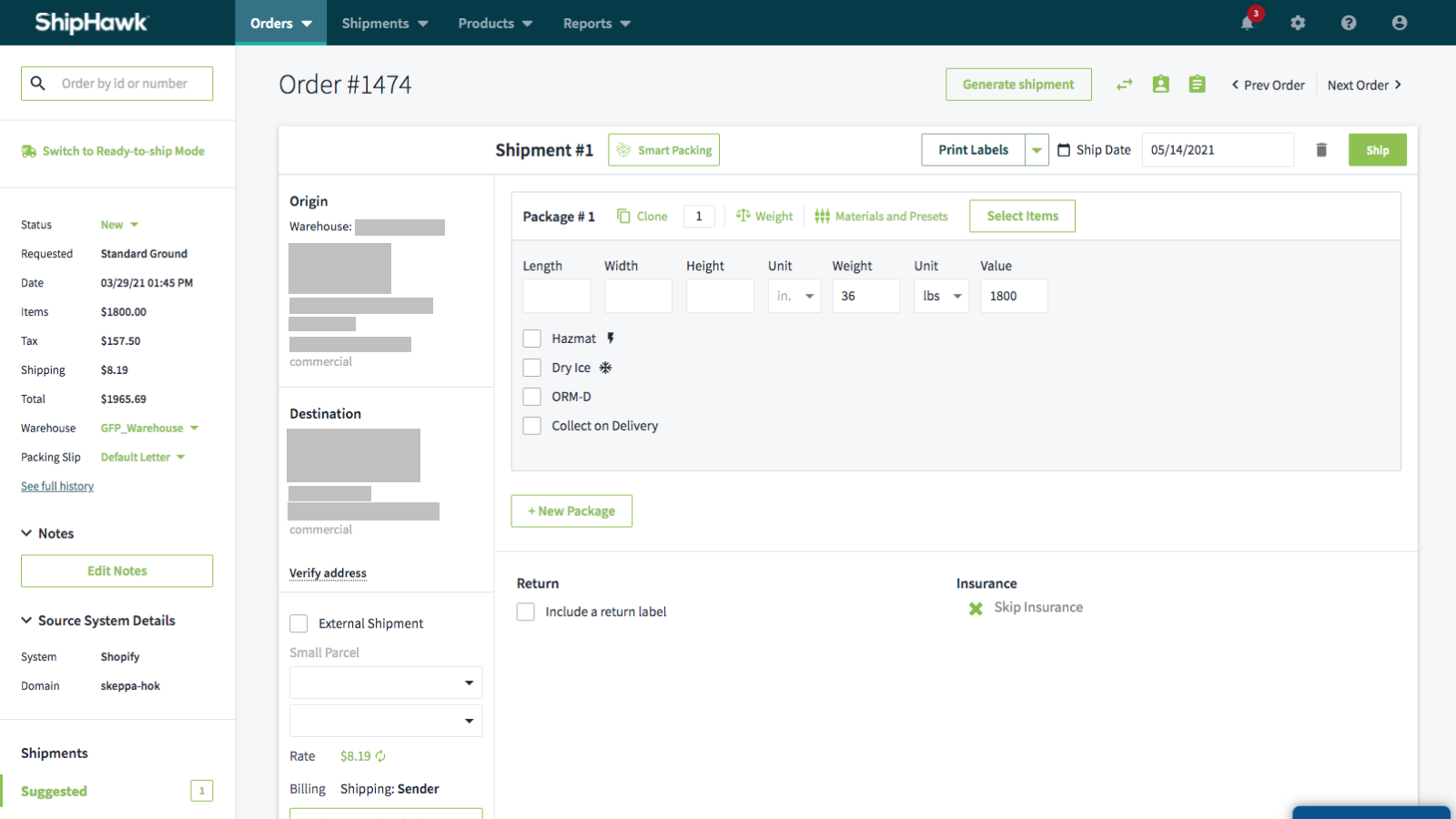Go to Next Order
The height and width of the screenshot is (819, 1456).
pyautogui.click(x=1364, y=85)
